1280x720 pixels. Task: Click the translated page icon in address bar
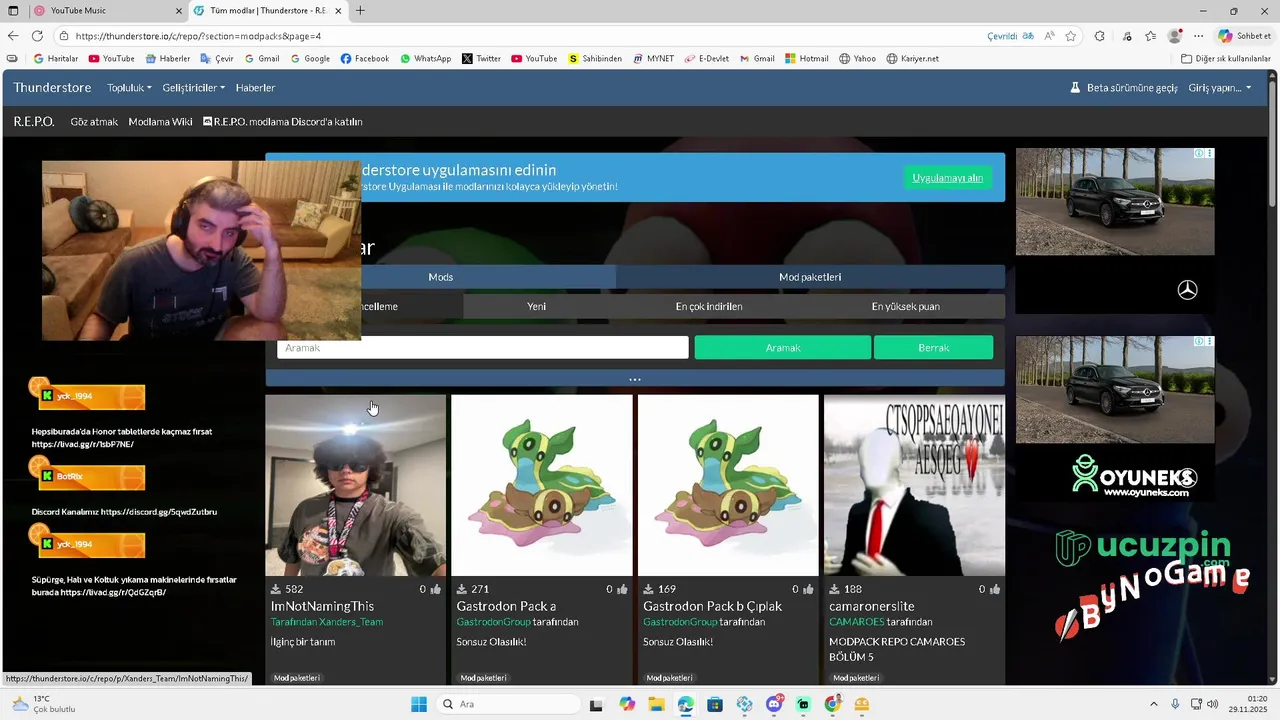coord(1028,36)
